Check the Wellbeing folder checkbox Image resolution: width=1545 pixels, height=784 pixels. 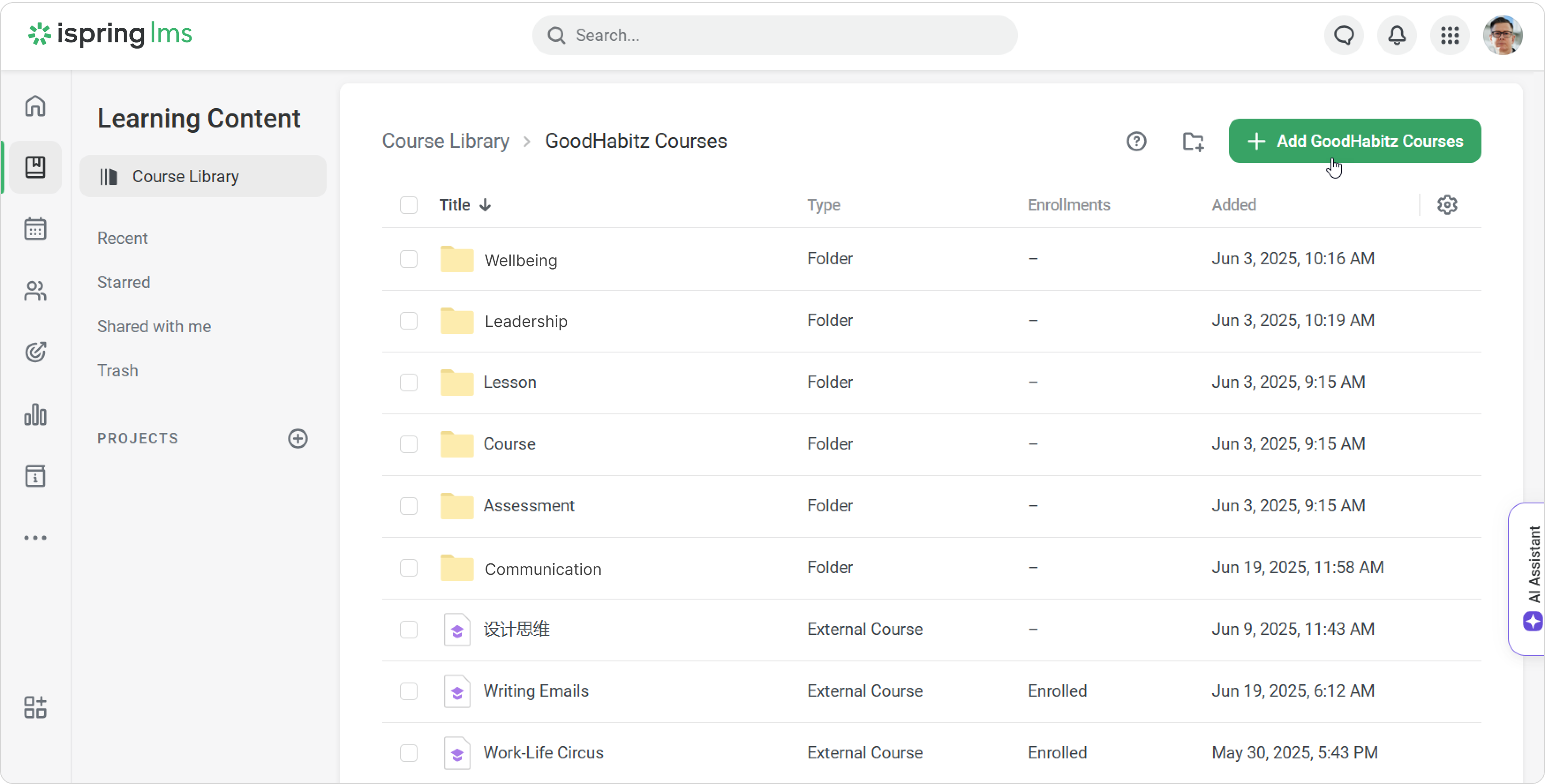tap(408, 259)
